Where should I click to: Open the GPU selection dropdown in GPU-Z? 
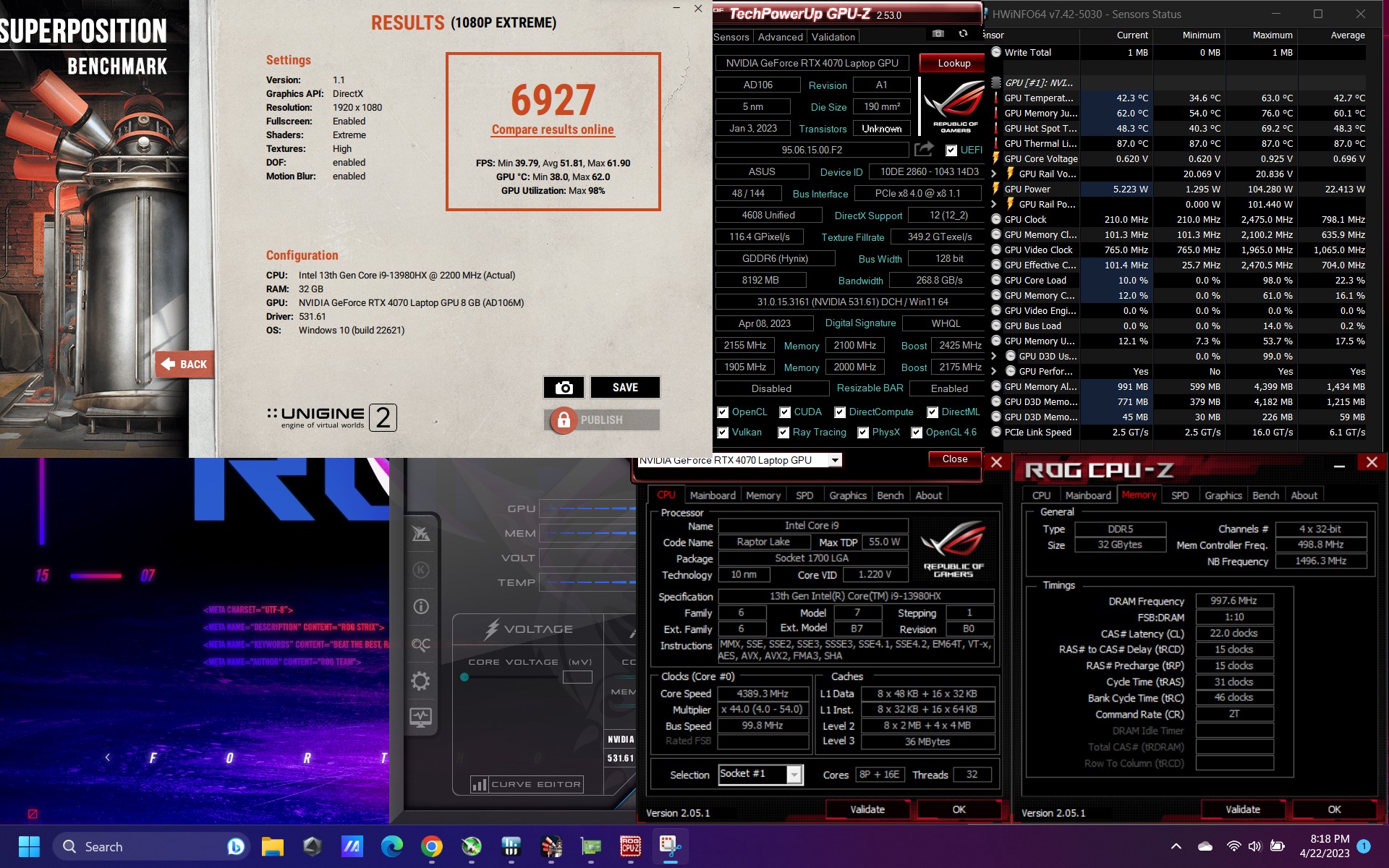click(x=835, y=460)
